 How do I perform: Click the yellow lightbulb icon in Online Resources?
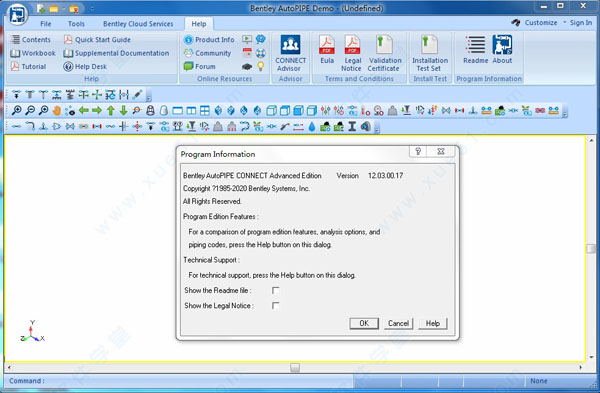261,67
